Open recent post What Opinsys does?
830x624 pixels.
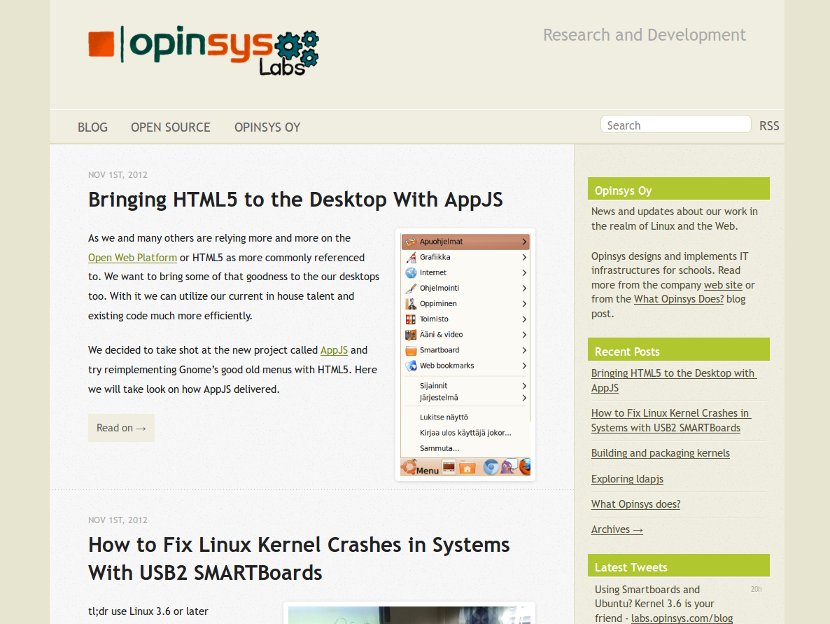tap(635, 504)
